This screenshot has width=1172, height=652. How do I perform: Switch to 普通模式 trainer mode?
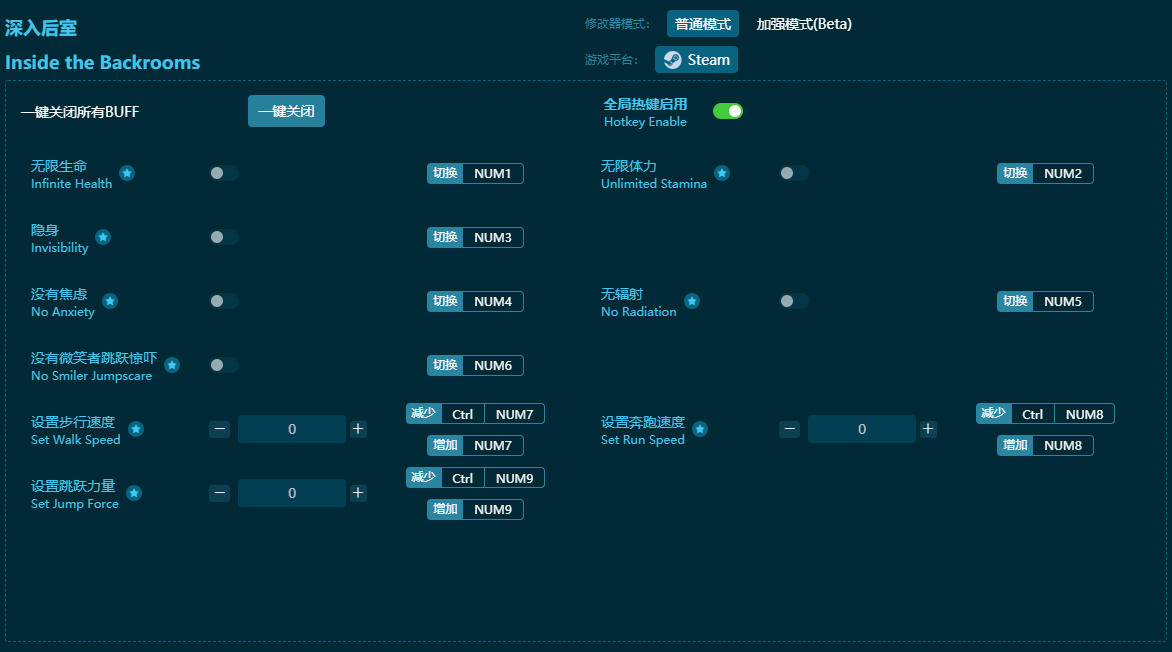click(702, 24)
